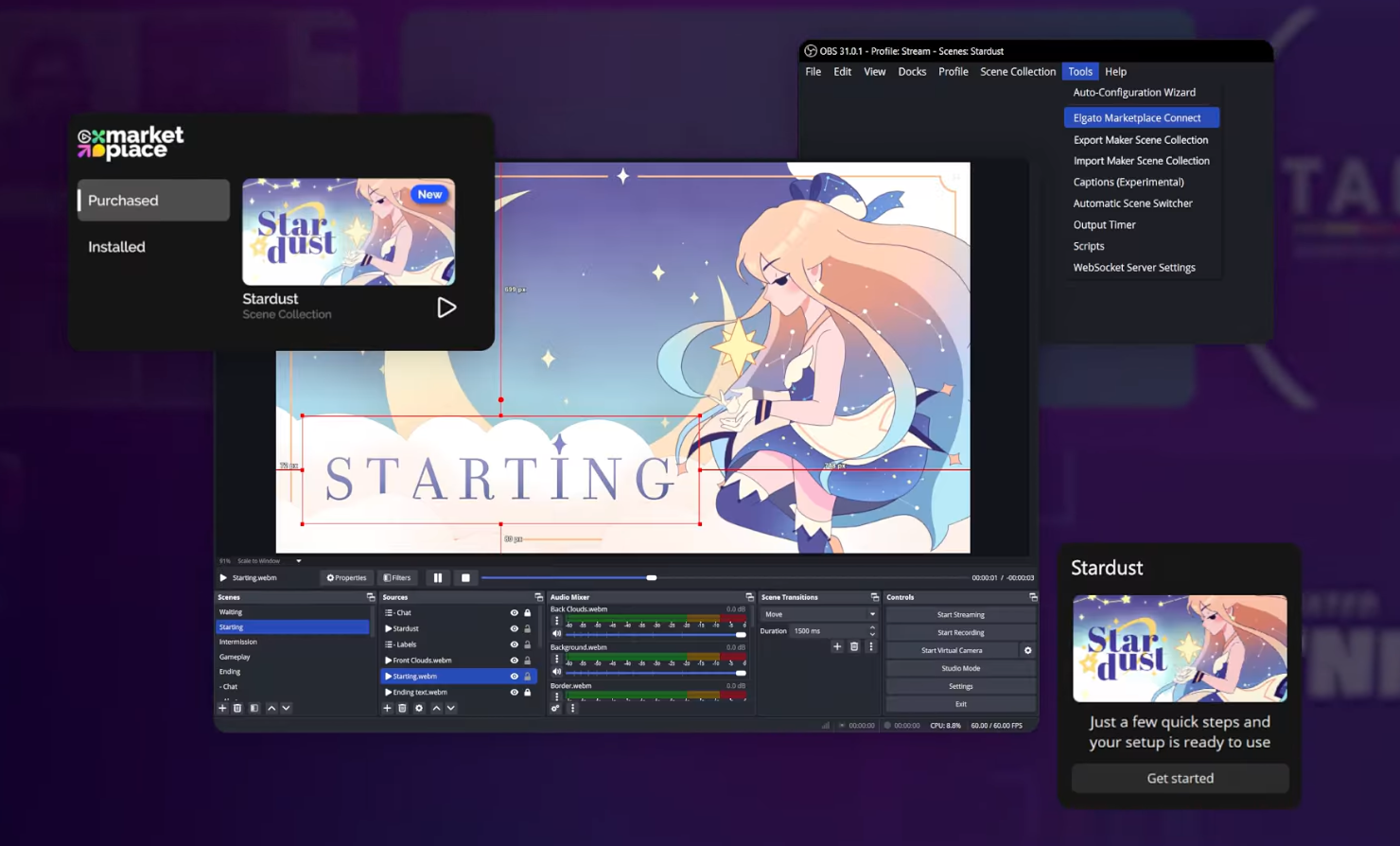This screenshot has height=846, width=1400.
Task: Open Filters for the selected source
Action: (x=397, y=577)
